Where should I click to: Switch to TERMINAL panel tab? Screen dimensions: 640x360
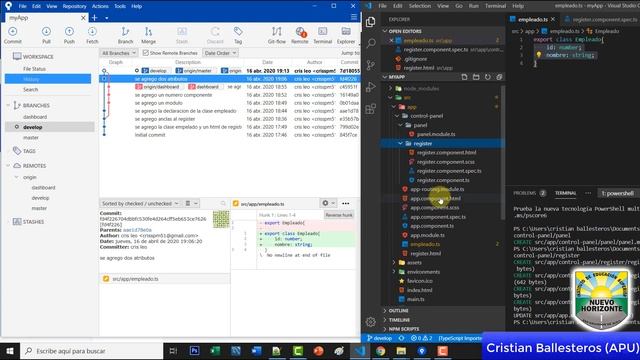[565, 193]
